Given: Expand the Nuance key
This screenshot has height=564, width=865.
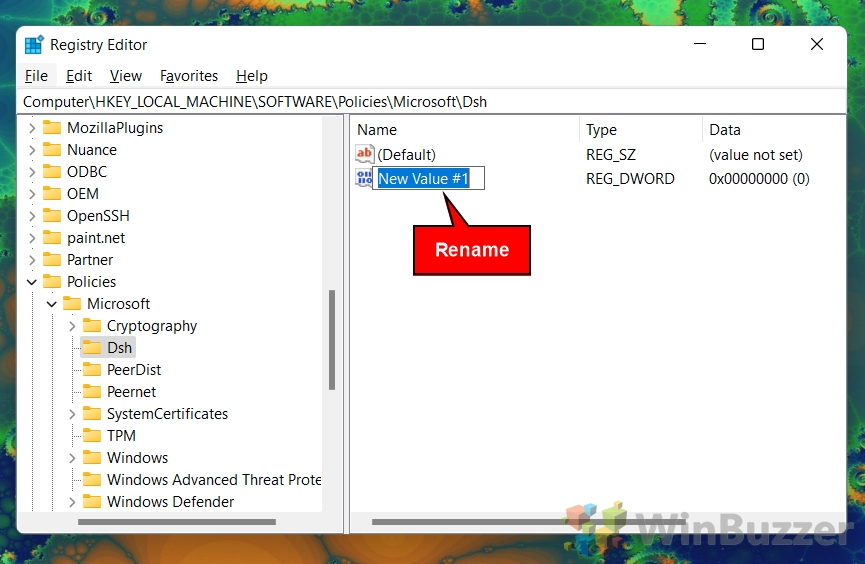Looking at the screenshot, I should pos(32,150).
